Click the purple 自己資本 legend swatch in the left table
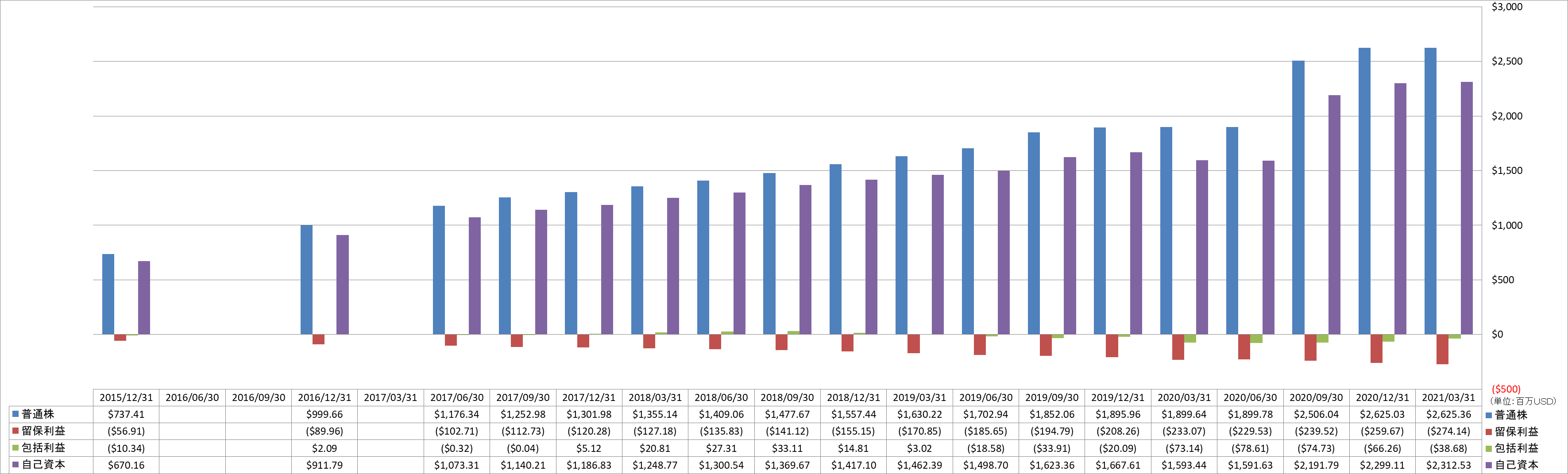The height and width of the screenshot is (474, 1568). [15, 464]
